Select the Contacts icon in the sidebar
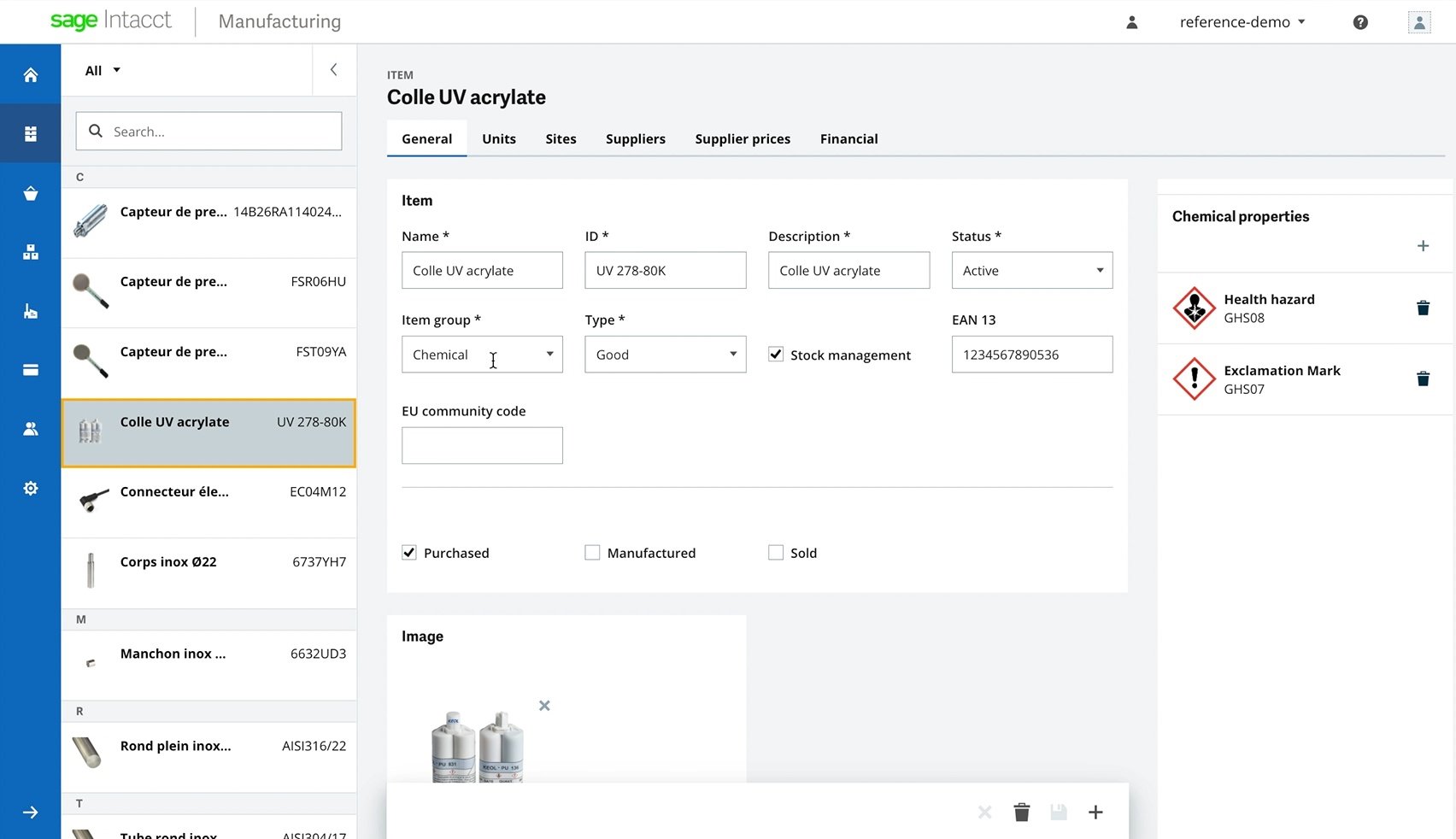 [x=30, y=428]
